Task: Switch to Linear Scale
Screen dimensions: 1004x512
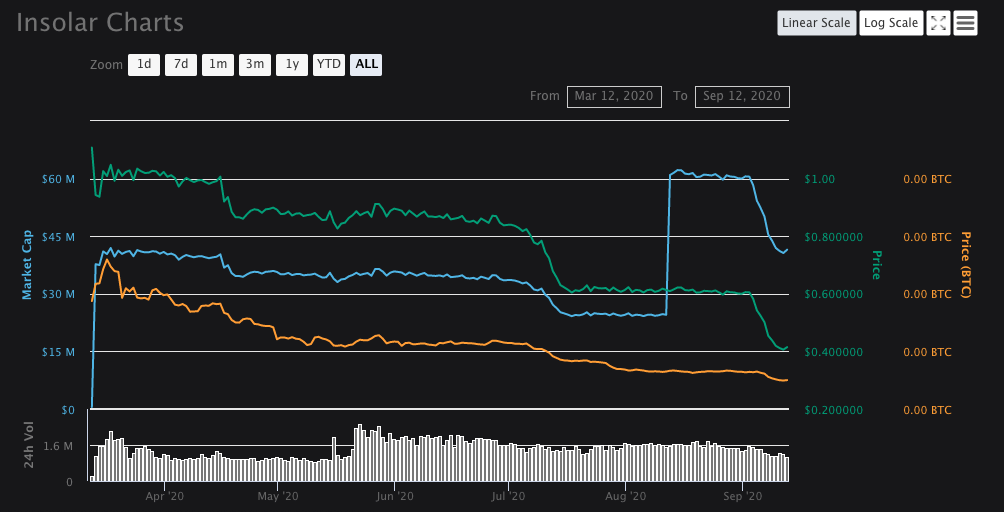Action: pos(816,23)
